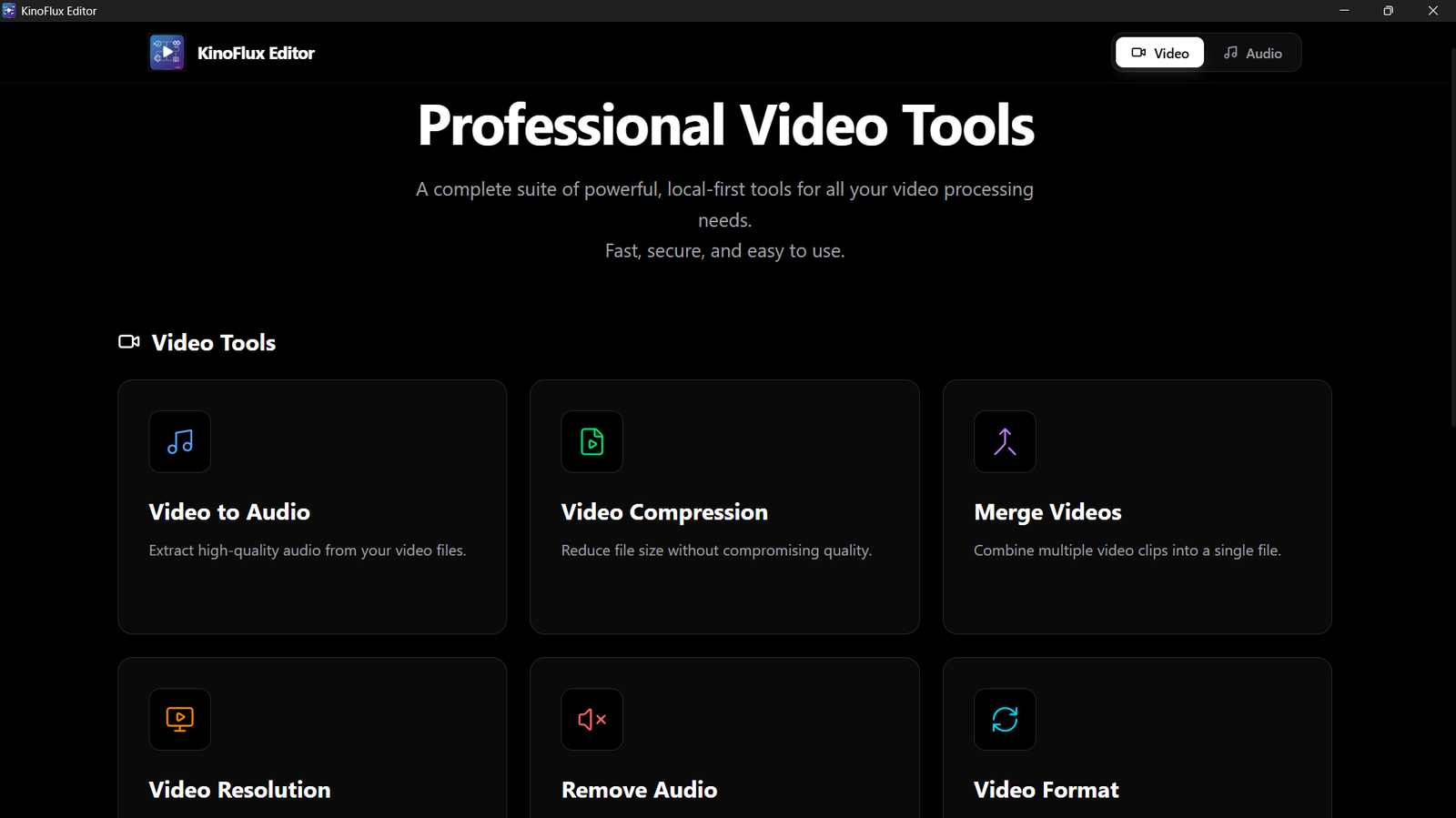Open the Video Compression title
Viewport: 1456px width, 818px height.
(x=664, y=512)
